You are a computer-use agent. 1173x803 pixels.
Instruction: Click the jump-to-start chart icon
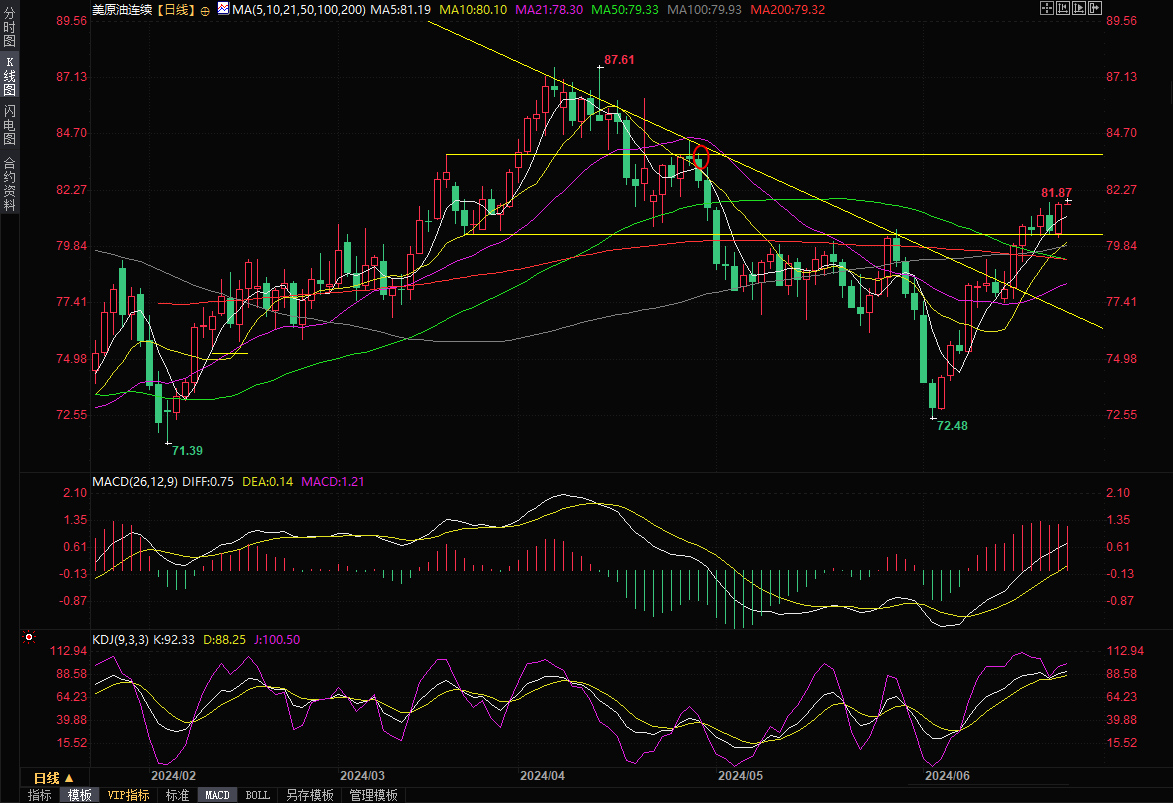coord(1064,8)
